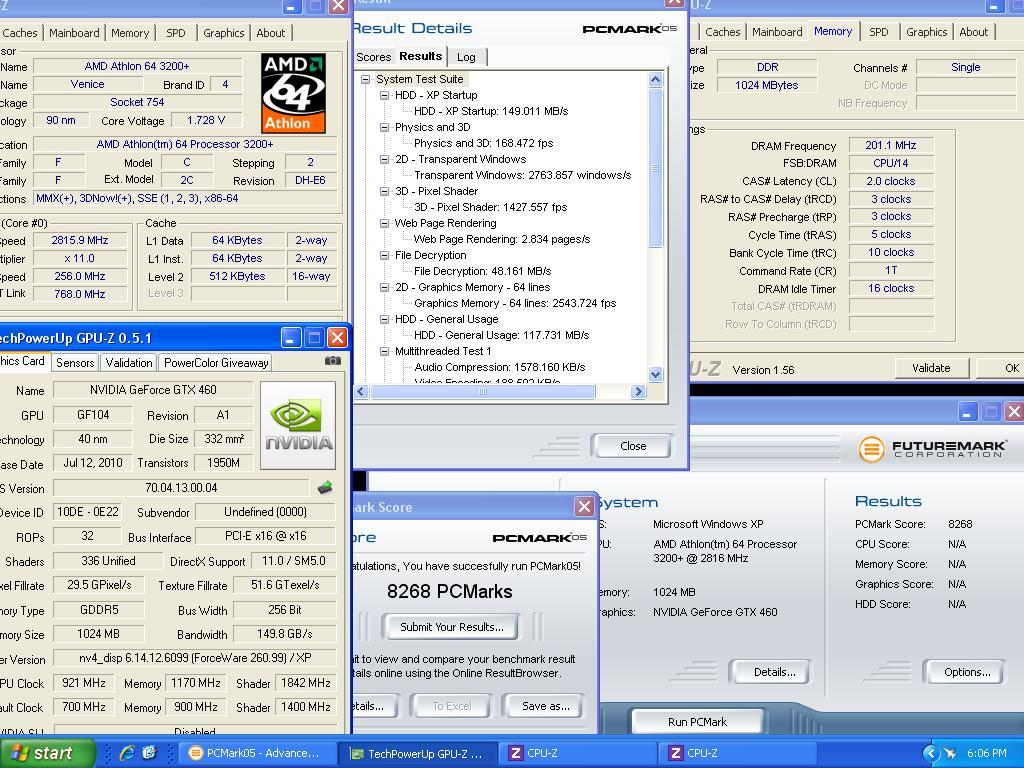Open the Log tab in Result Details
This screenshot has height=768, width=1024.
(x=466, y=57)
